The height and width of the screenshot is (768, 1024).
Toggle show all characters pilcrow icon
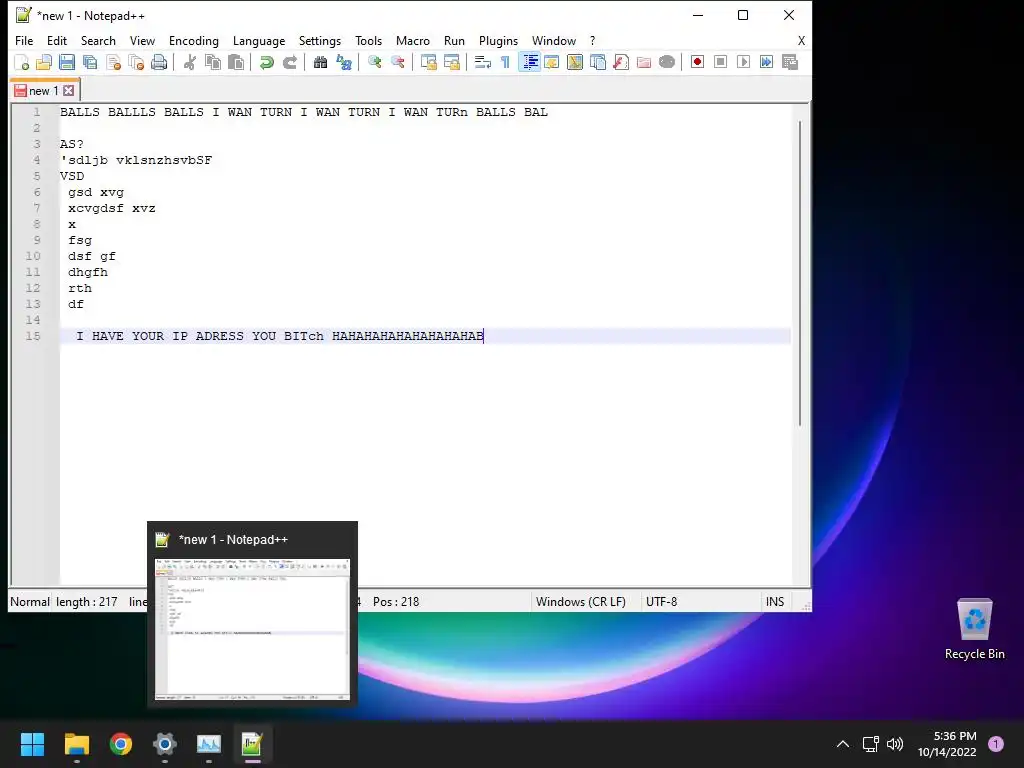tap(505, 63)
